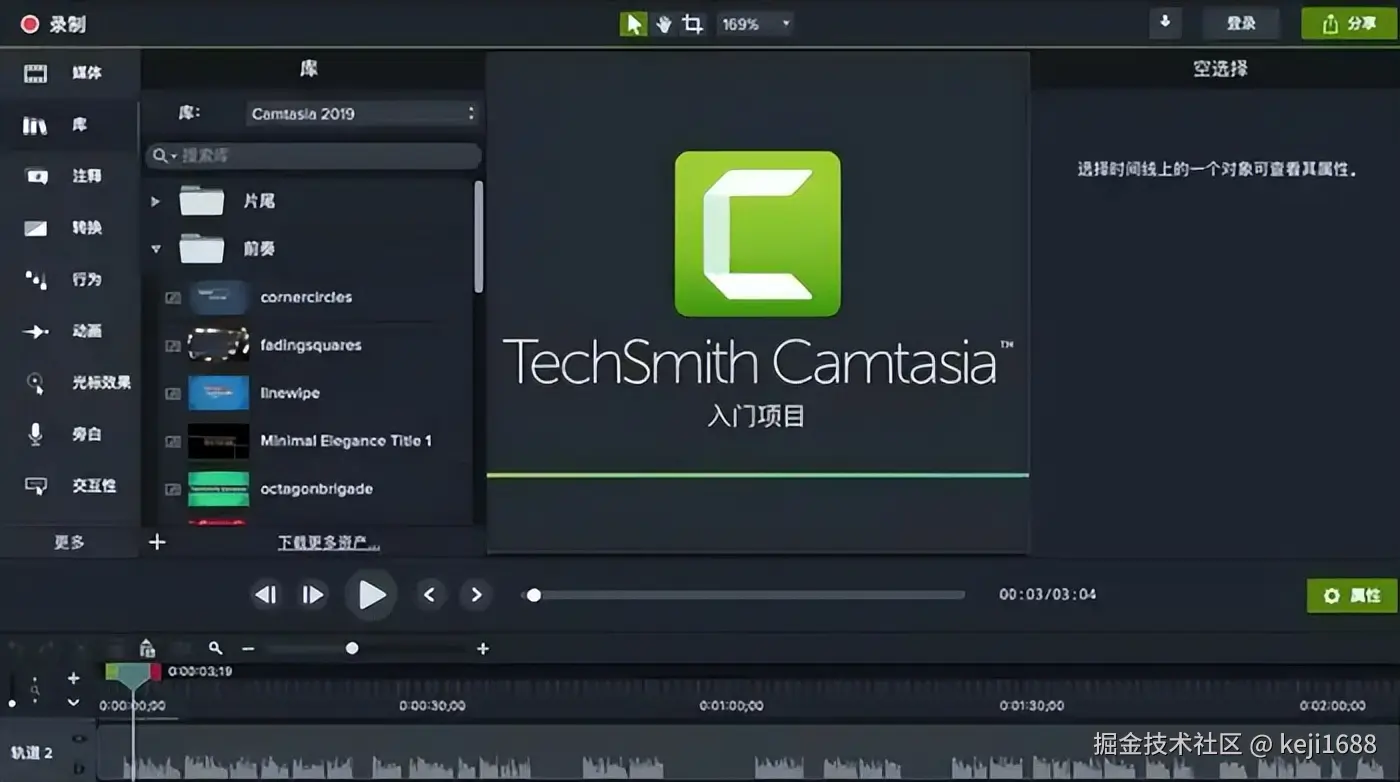
Task: Toggle the 属性 properties panel button
Action: 1351,596
